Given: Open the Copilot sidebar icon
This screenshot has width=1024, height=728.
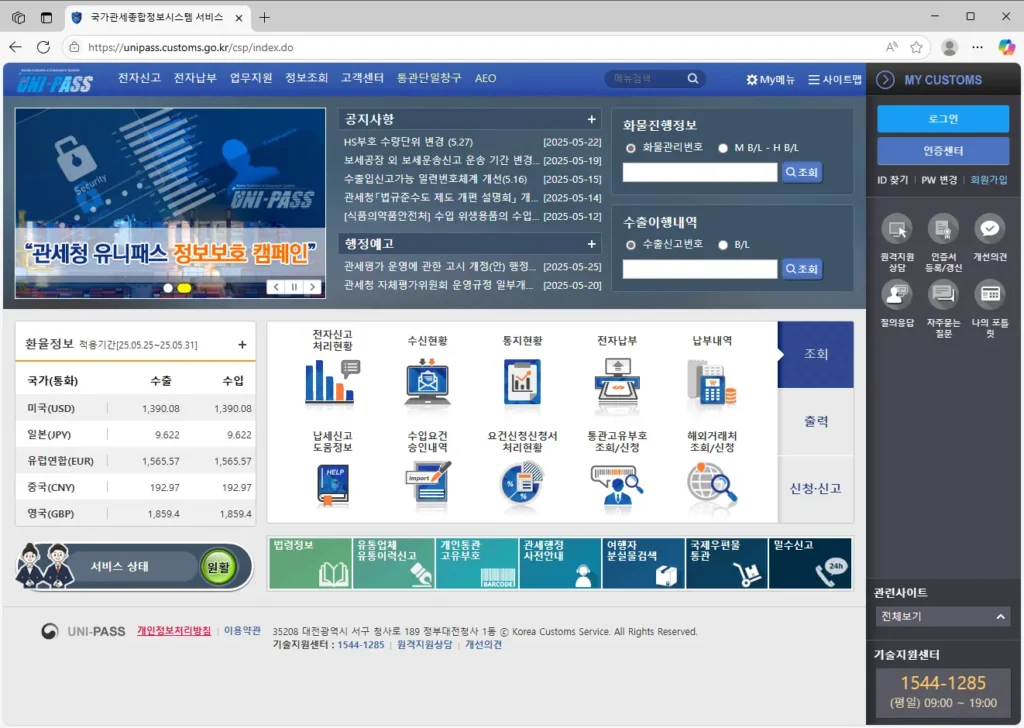Looking at the screenshot, I should (x=1006, y=47).
